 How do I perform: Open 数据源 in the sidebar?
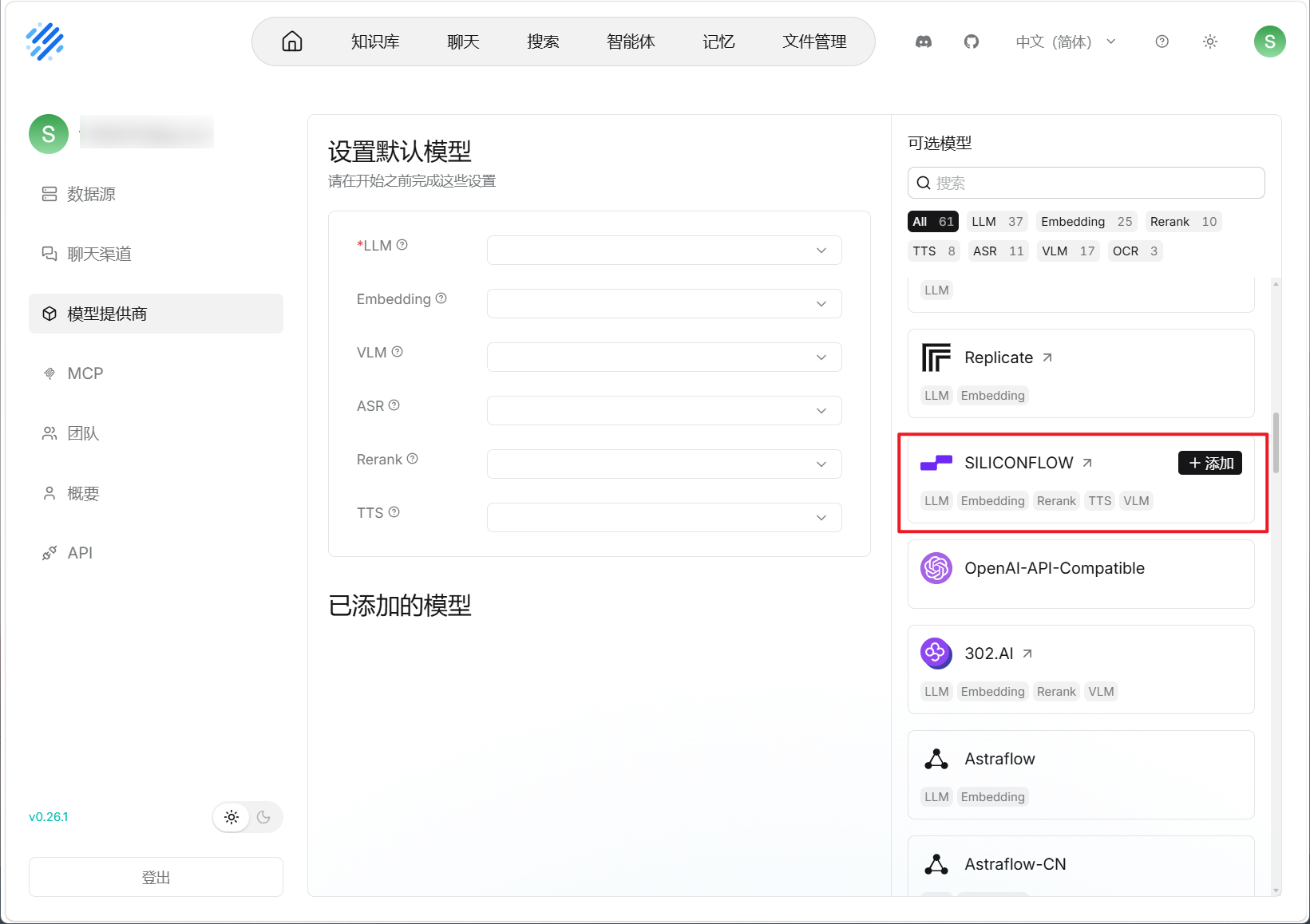[156, 194]
